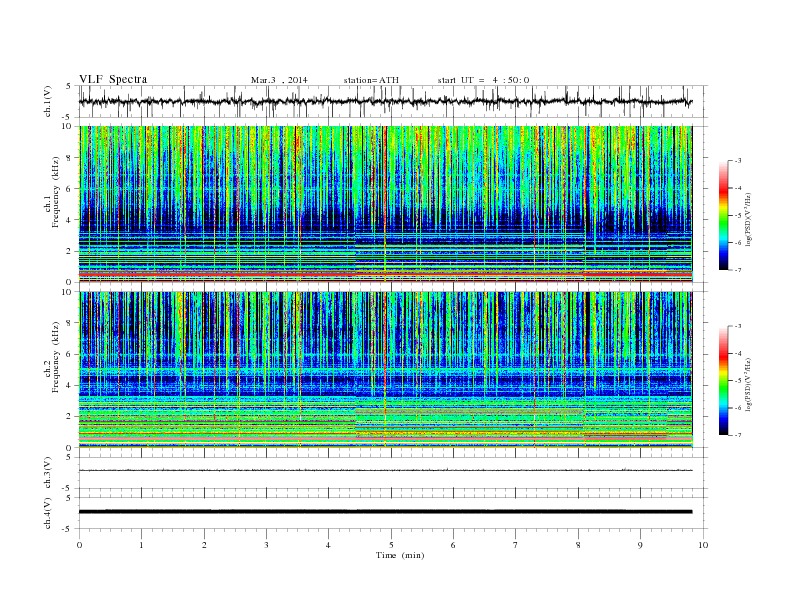792x612 pixels.
Task: Click the ch.1 frequency axis '2' tick label
Action: point(69,251)
